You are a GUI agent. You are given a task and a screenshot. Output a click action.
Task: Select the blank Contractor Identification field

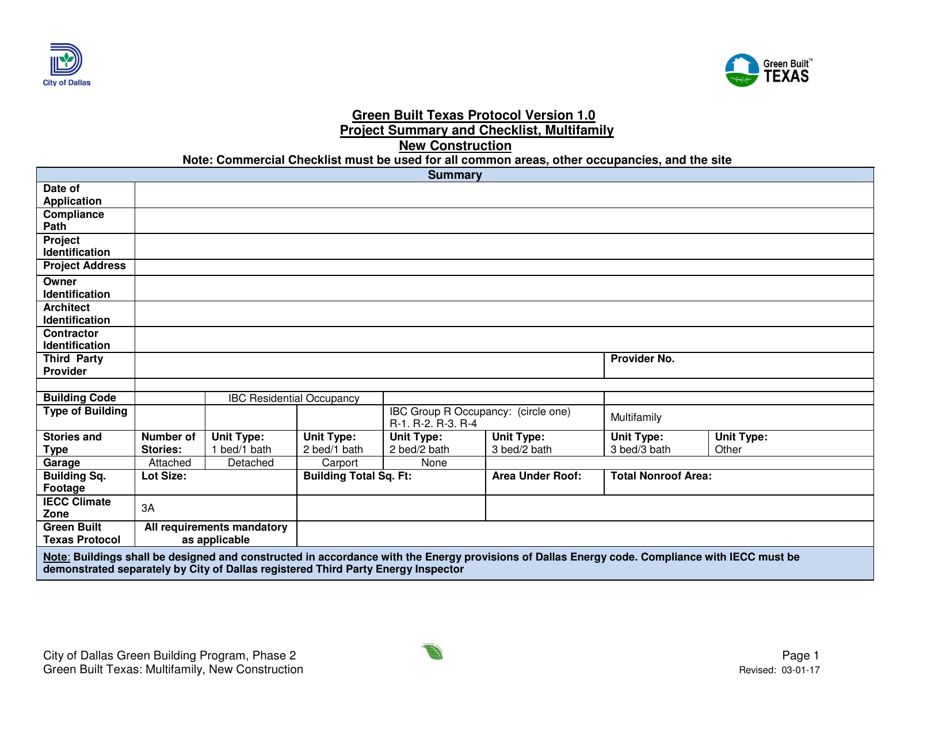click(504, 340)
